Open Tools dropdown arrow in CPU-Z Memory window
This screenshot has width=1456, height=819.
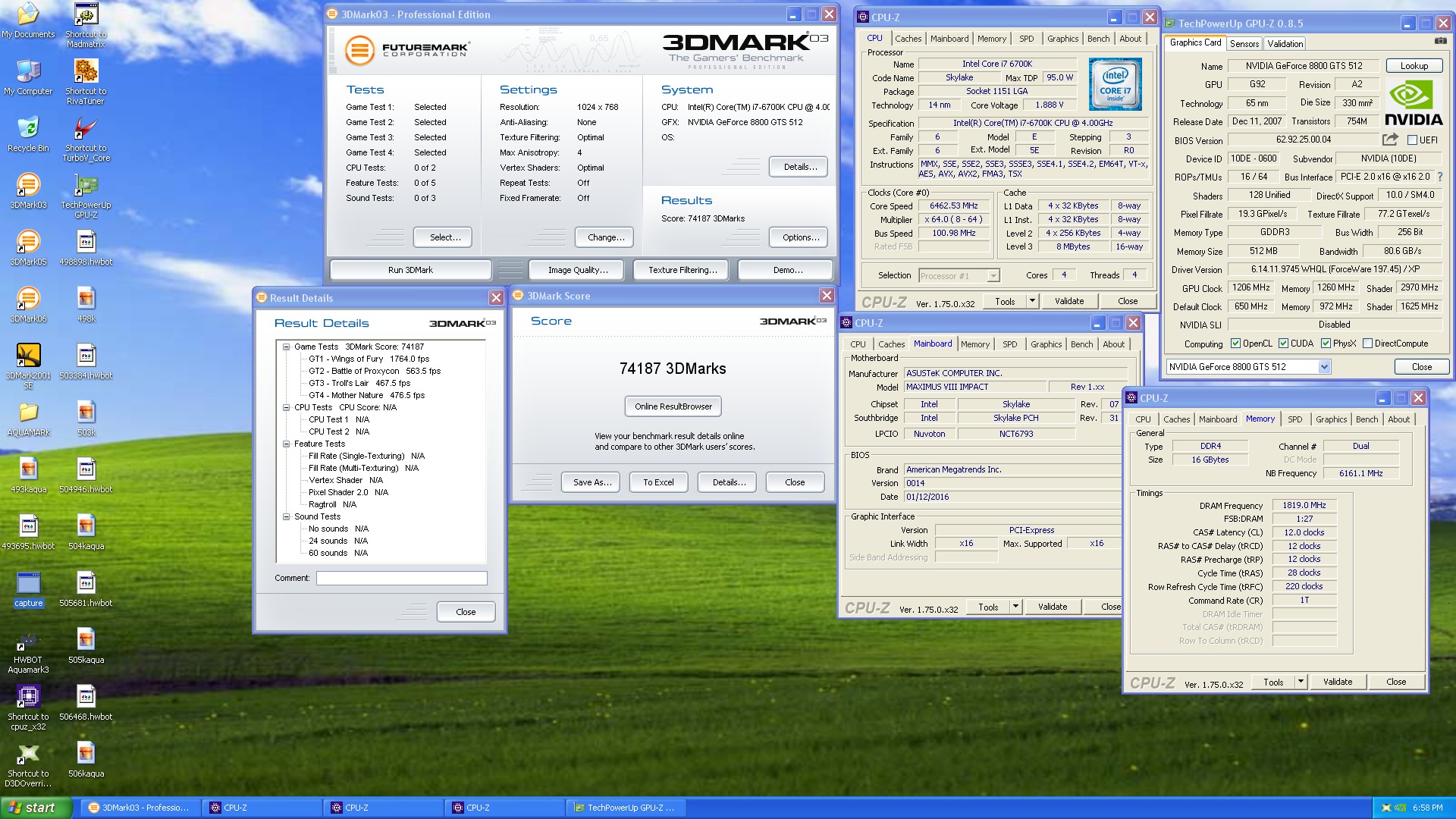click(x=1300, y=682)
